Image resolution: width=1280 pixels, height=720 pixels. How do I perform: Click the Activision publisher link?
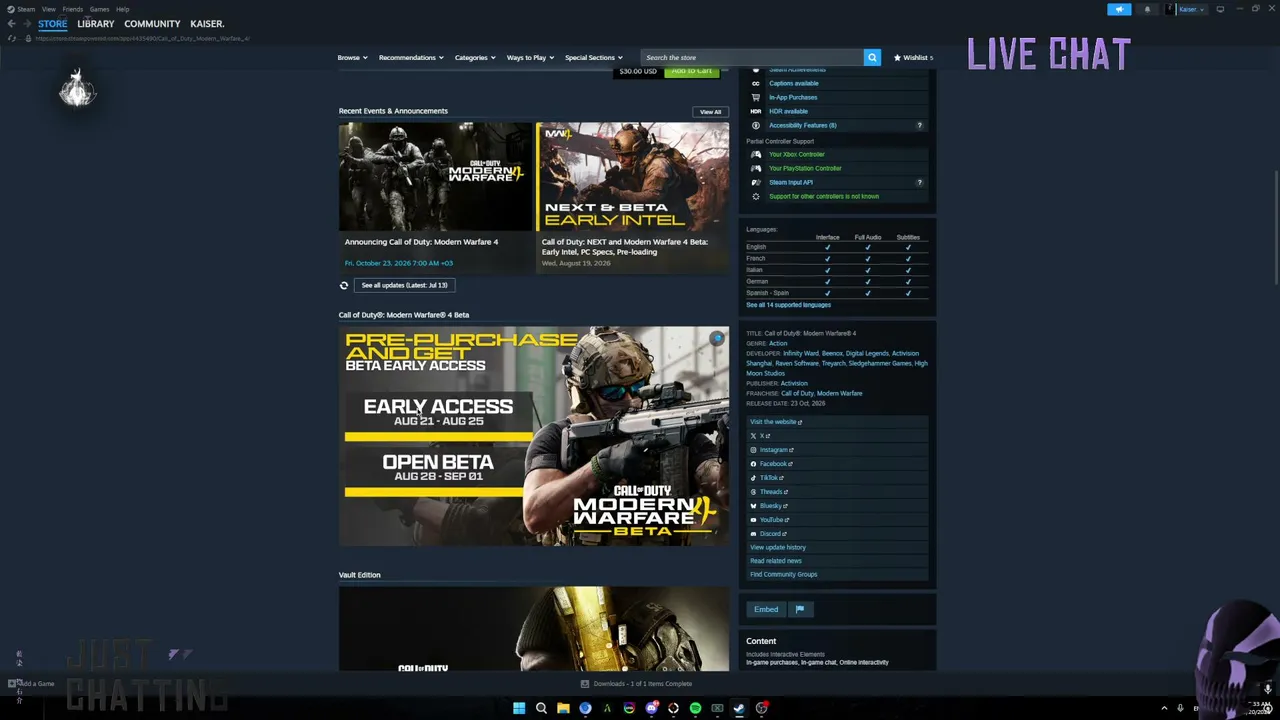[x=794, y=383]
